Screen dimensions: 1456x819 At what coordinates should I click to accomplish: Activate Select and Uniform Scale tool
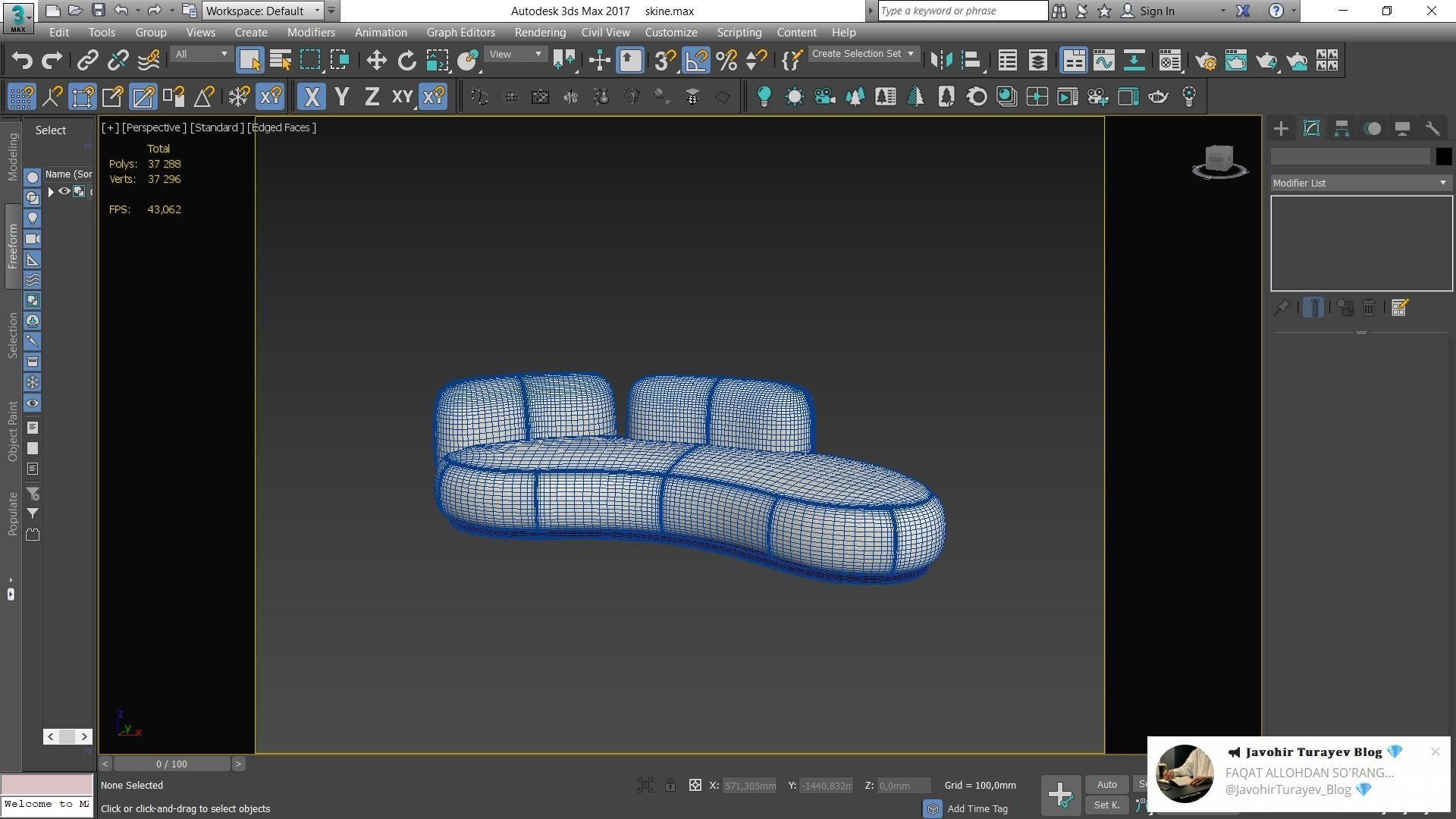click(x=438, y=60)
